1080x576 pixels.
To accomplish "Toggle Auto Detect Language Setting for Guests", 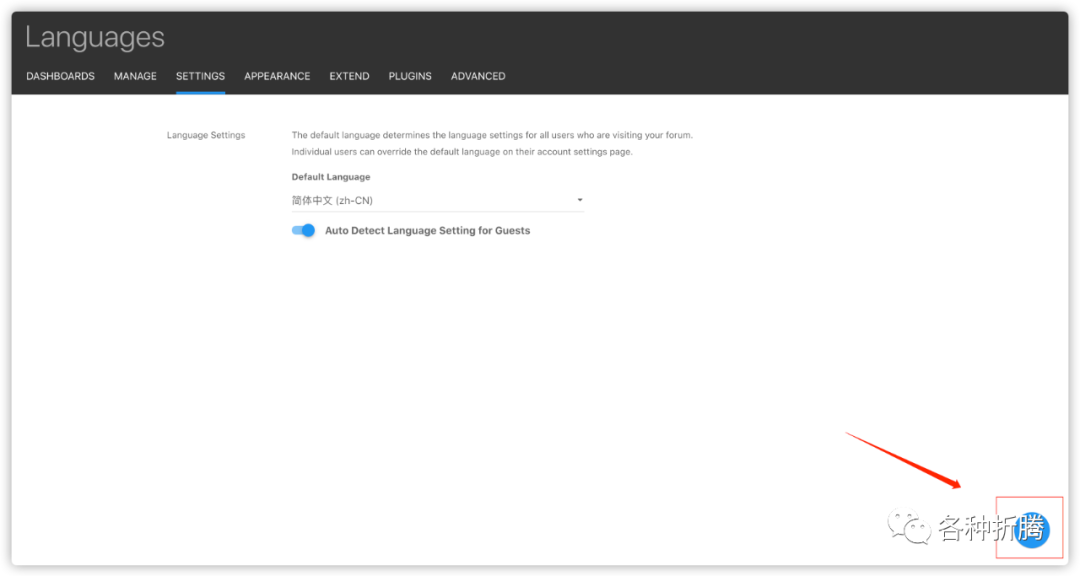I will point(303,231).
